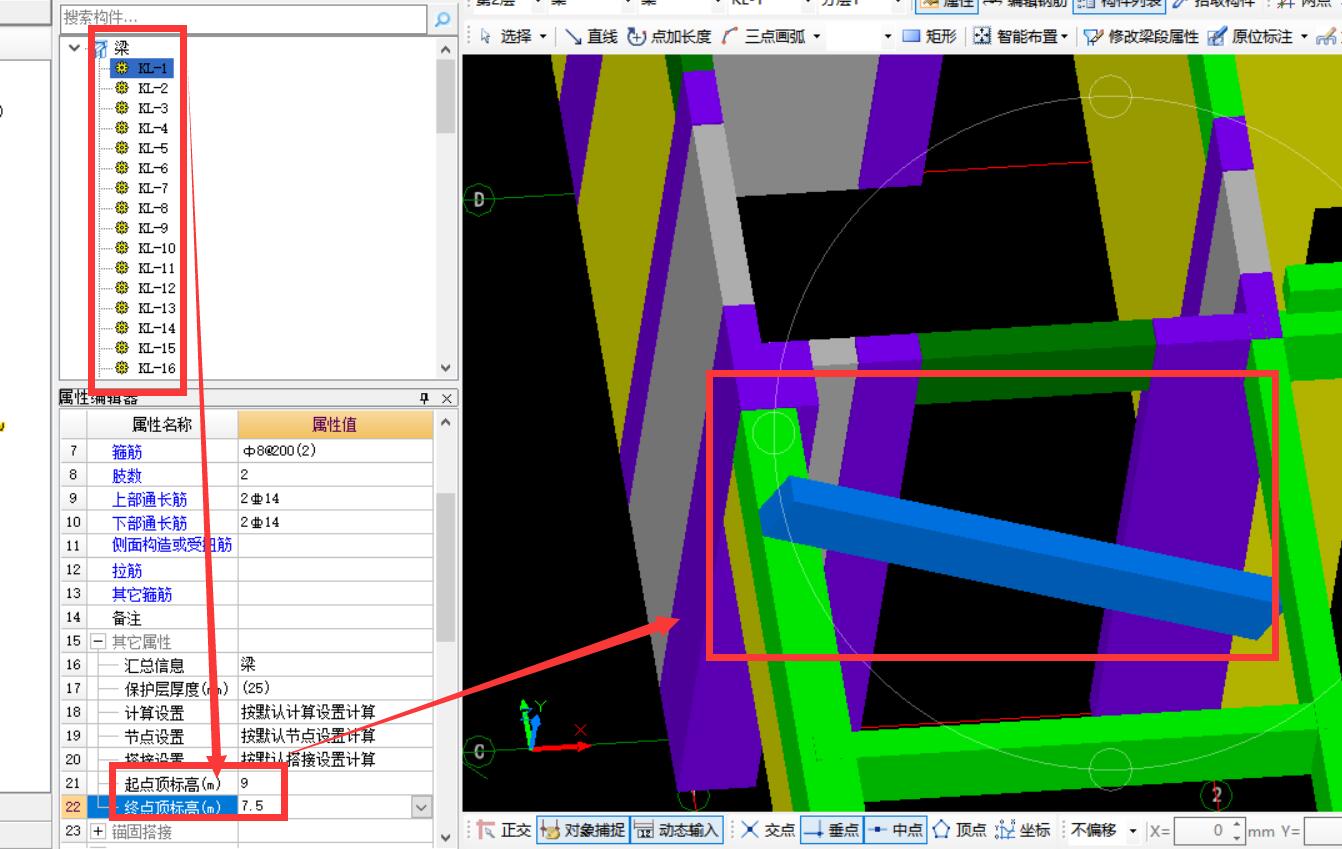Select the 点加长度 tool

(670, 36)
